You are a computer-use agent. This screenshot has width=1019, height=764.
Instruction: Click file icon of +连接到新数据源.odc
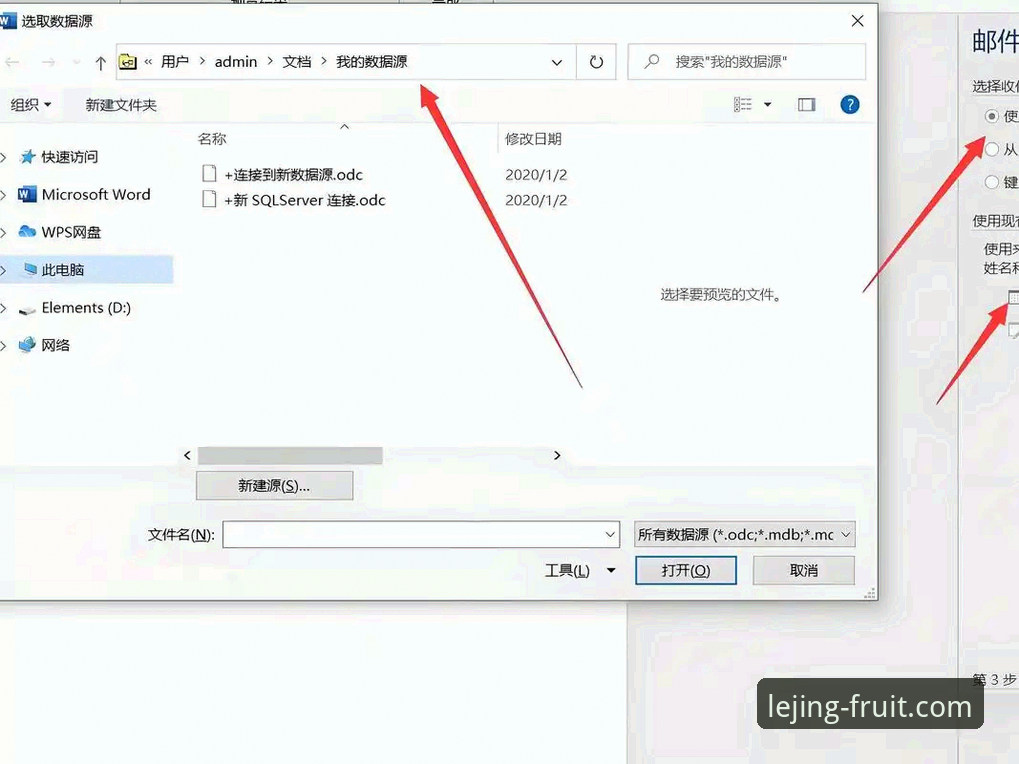pyautogui.click(x=209, y=173)
